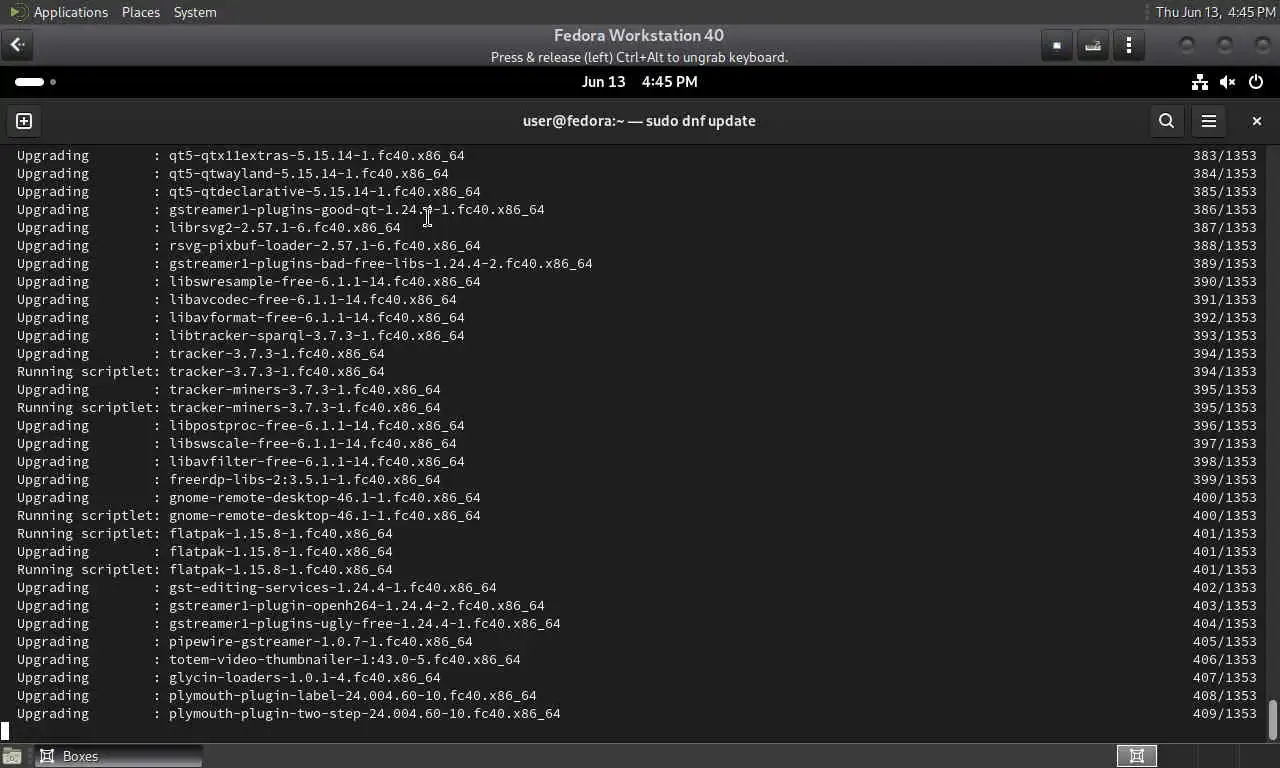Click progress counter 409/1353
The width and height of the screenshot is (1280, 768).
1225,714
